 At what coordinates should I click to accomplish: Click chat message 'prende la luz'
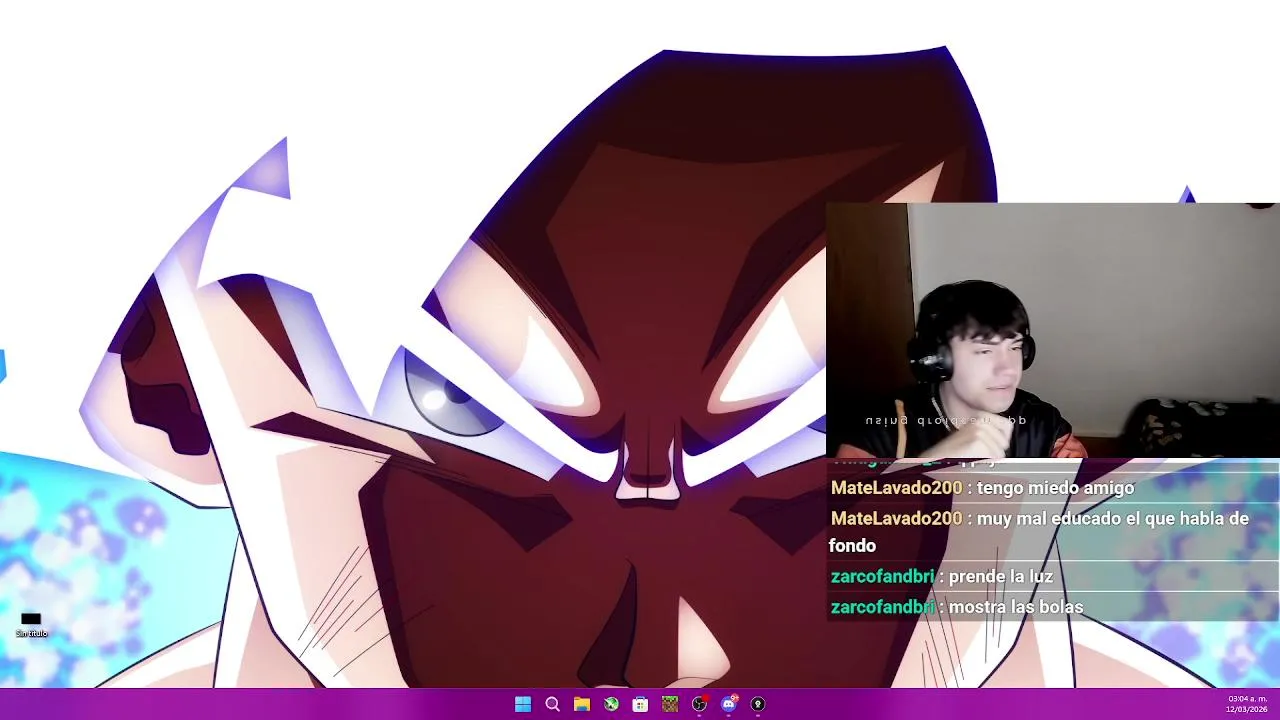(1000, 576)
